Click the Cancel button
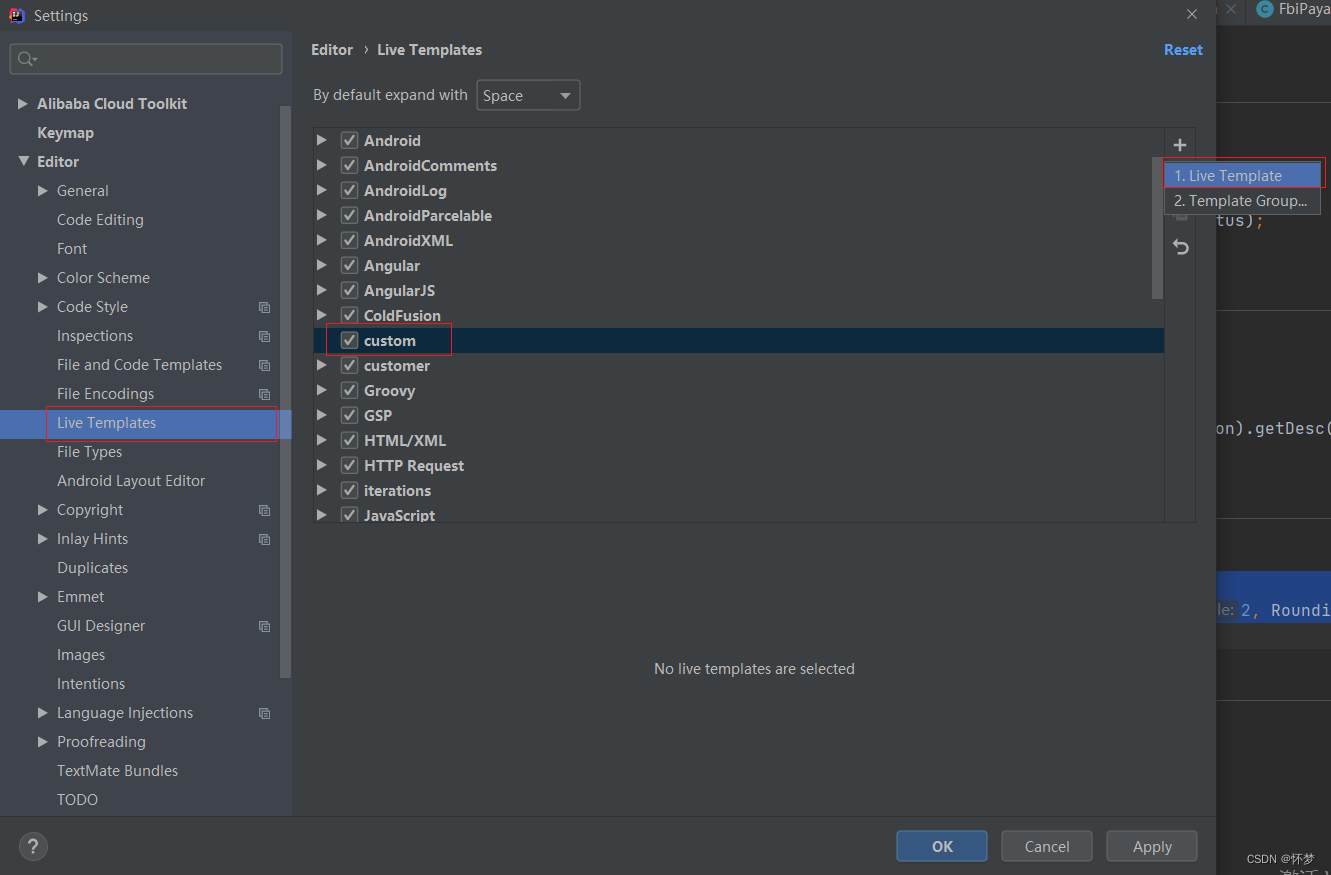 [1047, 846]
